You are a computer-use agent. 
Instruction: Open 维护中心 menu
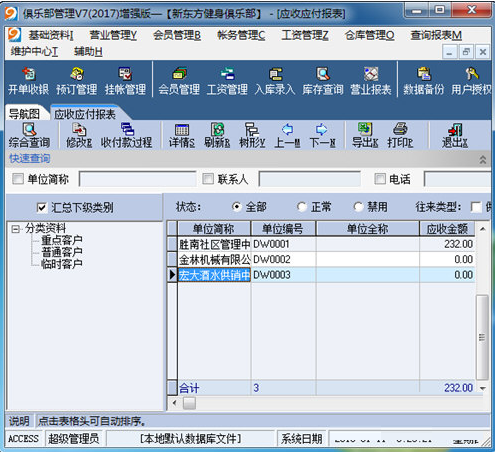(34, 51)
